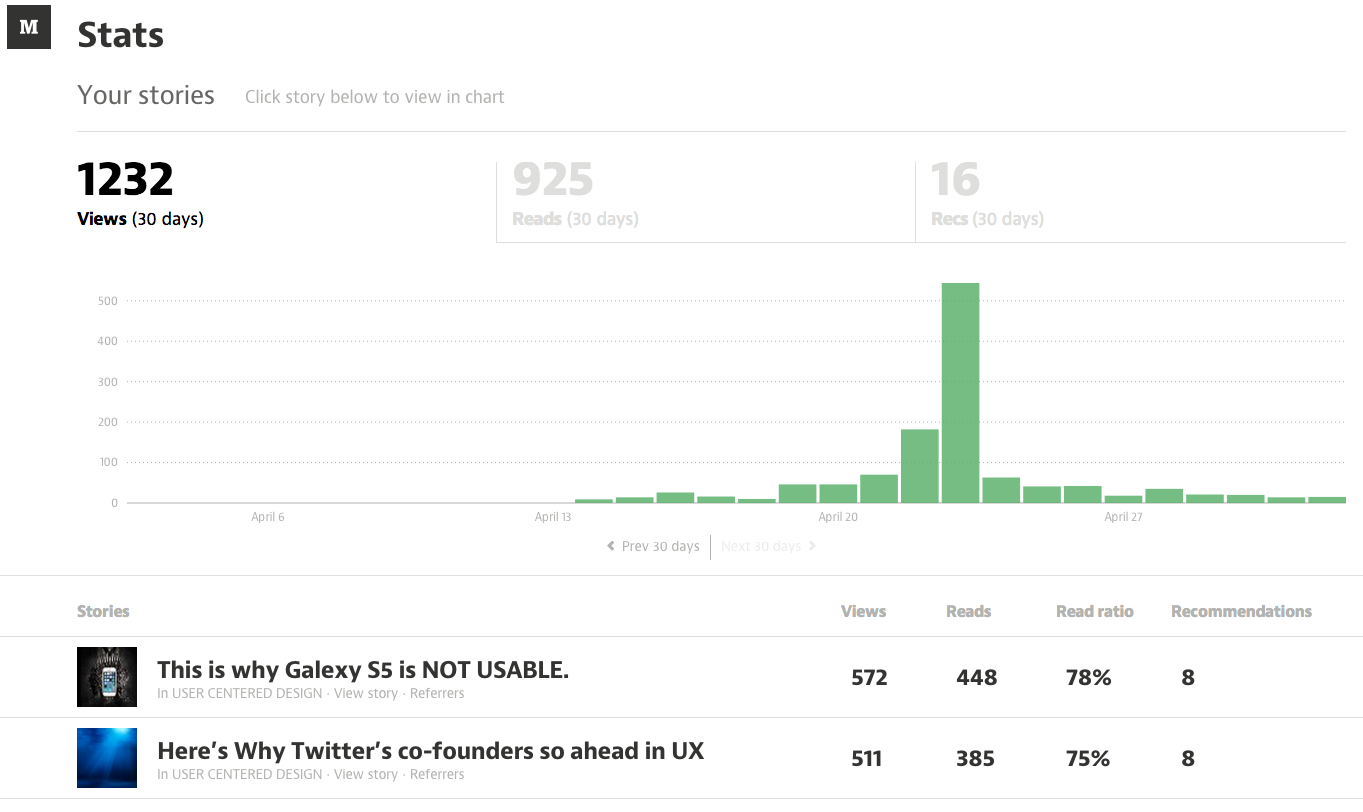The height and width of the screenshot is (812, 1363).
Task: Open Referrers for Twitter co-founders story
Action: click(437, 775)
